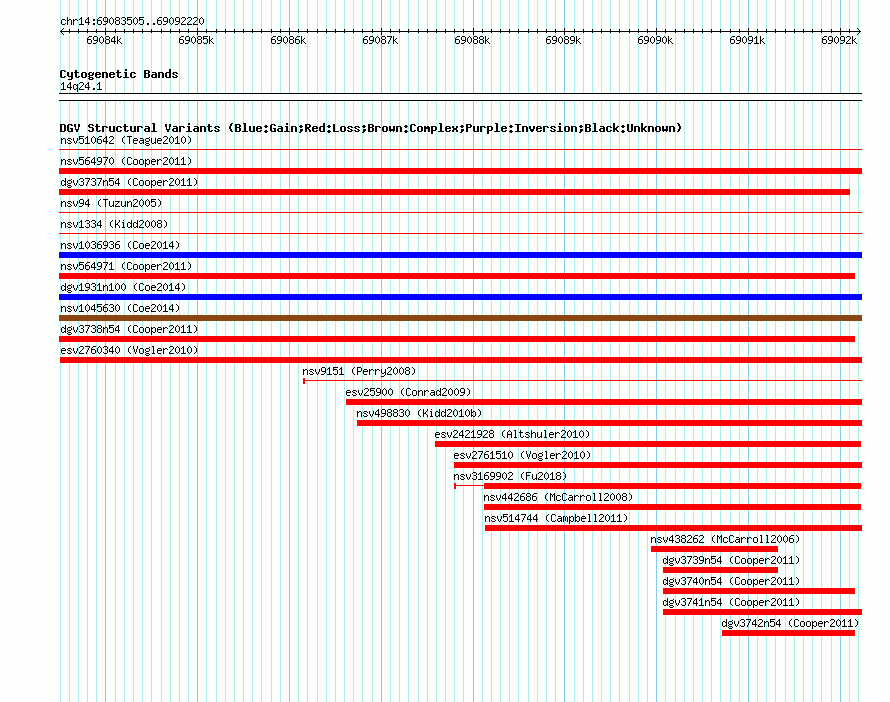Click the chr14:69083505..69092220 coordinate label
890x702 pixels.
132,21
